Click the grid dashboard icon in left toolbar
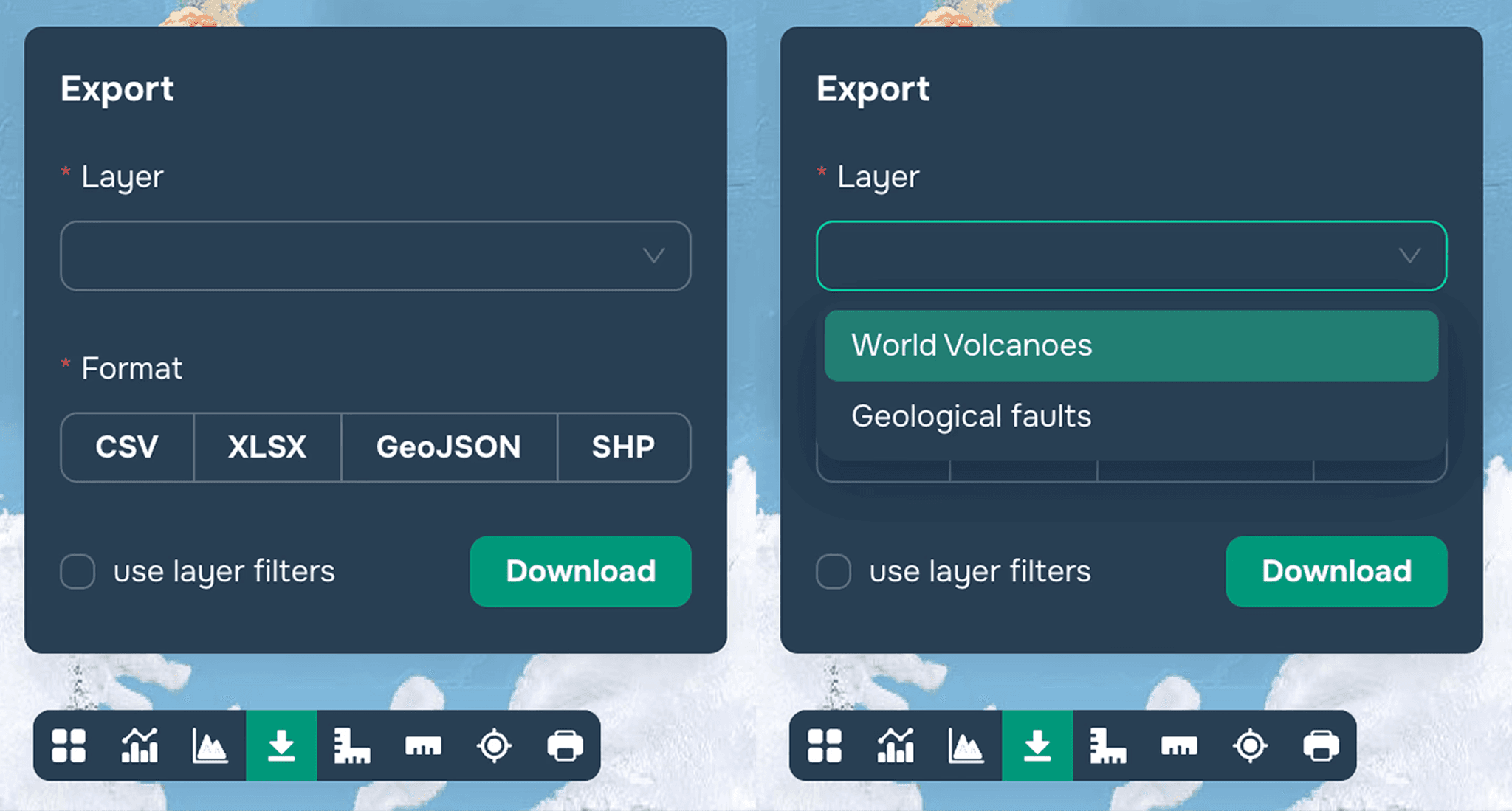This screenshot has width=1512, height=811. pos(69,745)
